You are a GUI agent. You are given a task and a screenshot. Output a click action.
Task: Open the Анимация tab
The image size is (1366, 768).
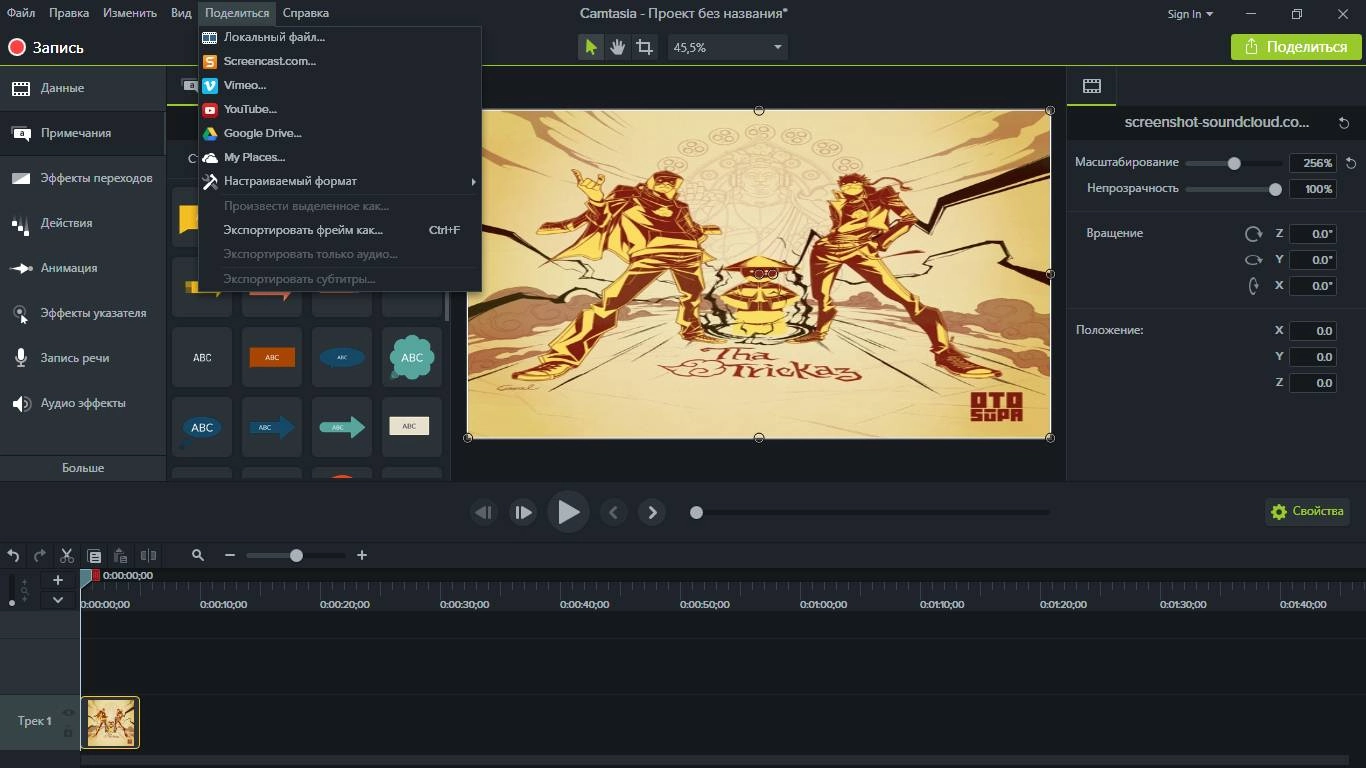point(83,268)
